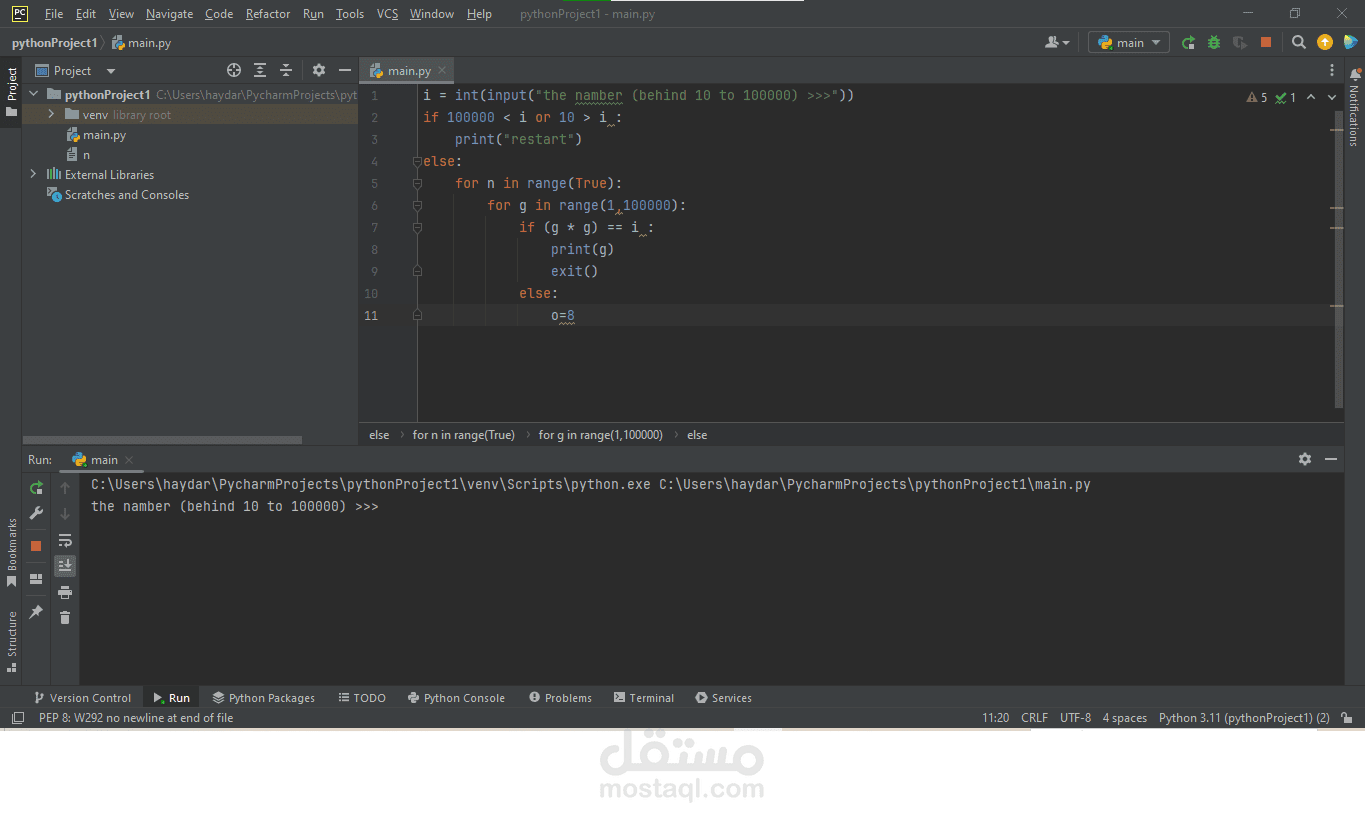1365x819 pixels.
Task: Select file 'n' in Project tree
Action: tap(79, 155)
